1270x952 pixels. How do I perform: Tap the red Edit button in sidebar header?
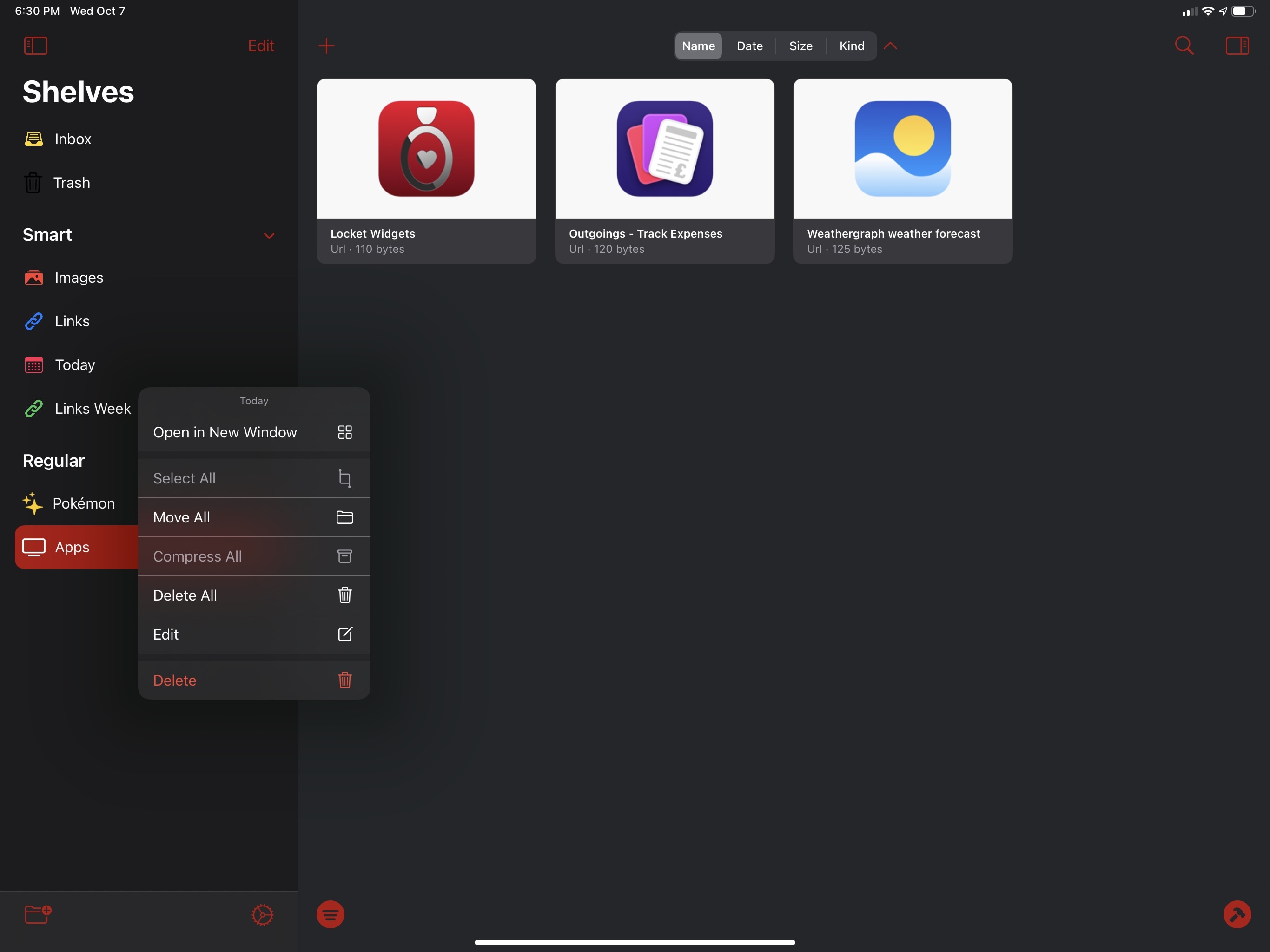261,46
